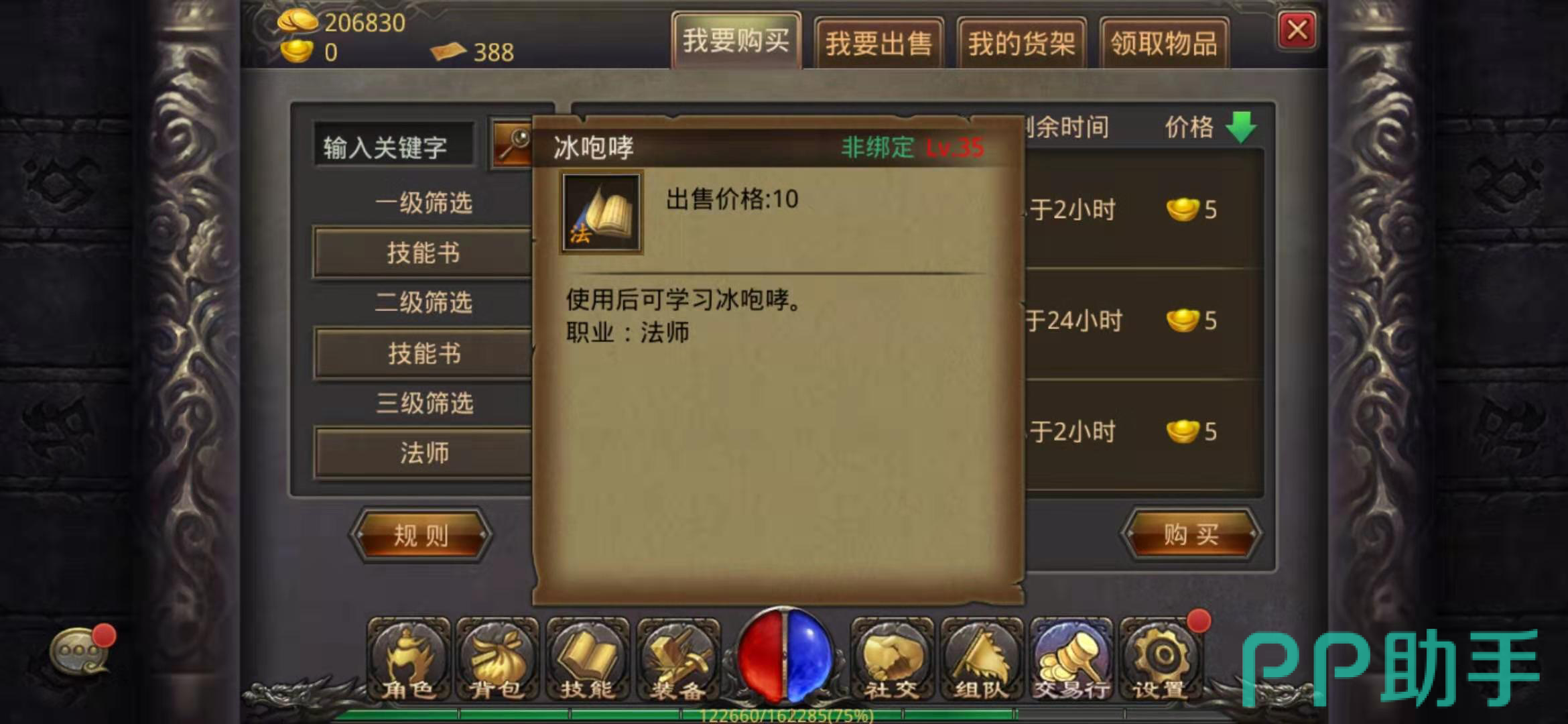Click the magnifier search icon
Viewport: 1568px width, 724px height.
pyautogui.click(x=513, y=143)
